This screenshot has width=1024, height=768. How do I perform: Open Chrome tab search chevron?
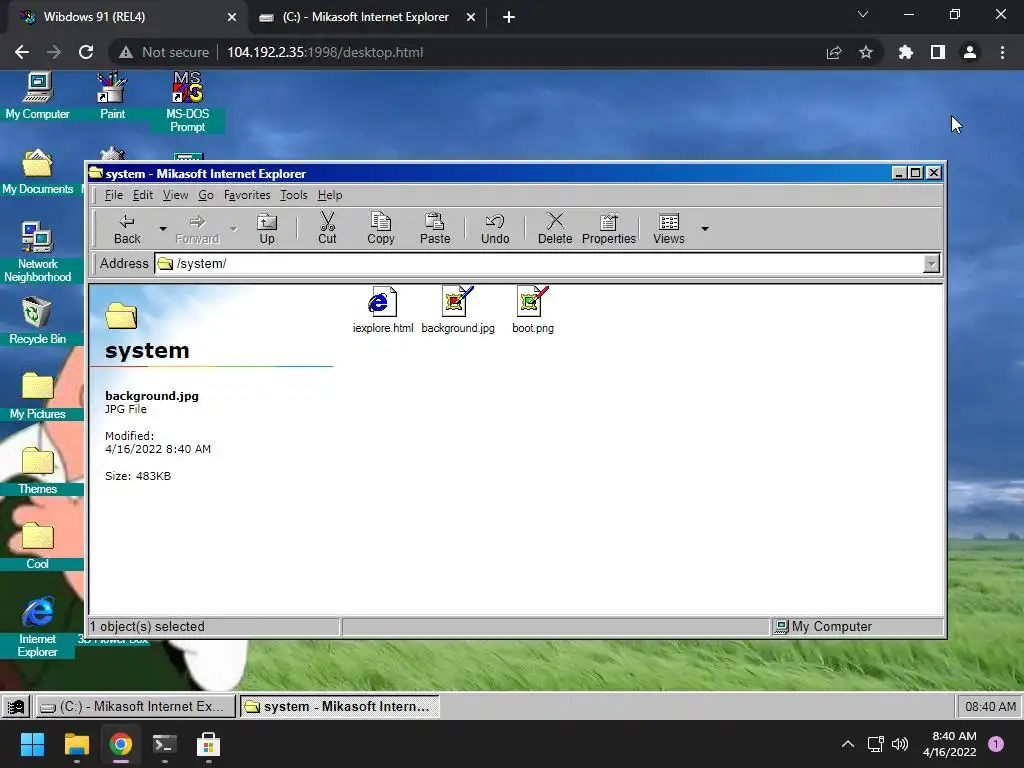pos(863,14)
